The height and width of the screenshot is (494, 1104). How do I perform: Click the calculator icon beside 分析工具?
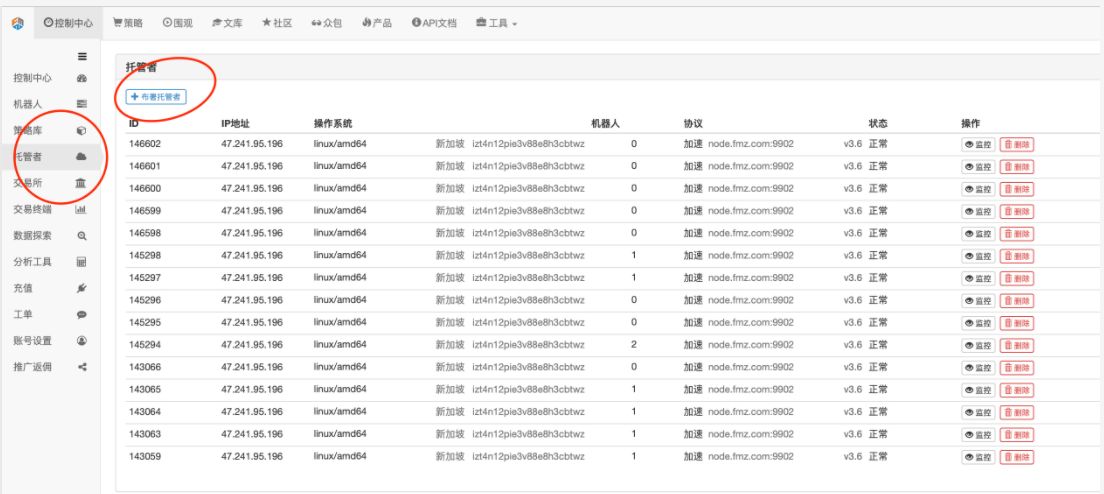click(82, 262)
